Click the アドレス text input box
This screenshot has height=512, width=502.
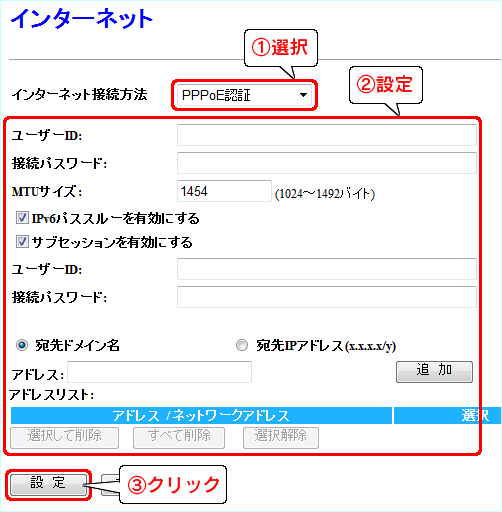point(159,372)
